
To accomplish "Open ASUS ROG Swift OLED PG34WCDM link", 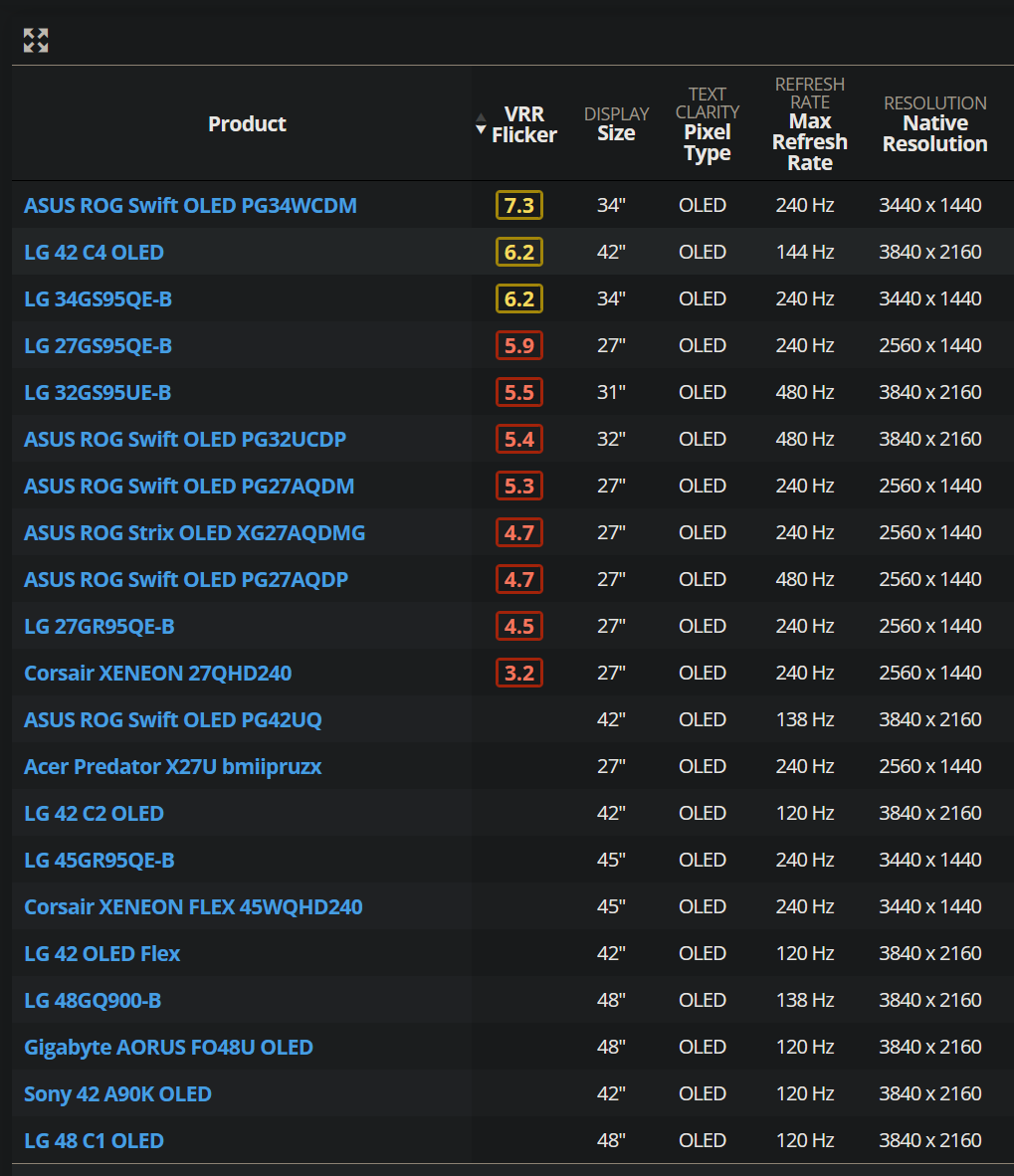I will (x=190, y=206).
